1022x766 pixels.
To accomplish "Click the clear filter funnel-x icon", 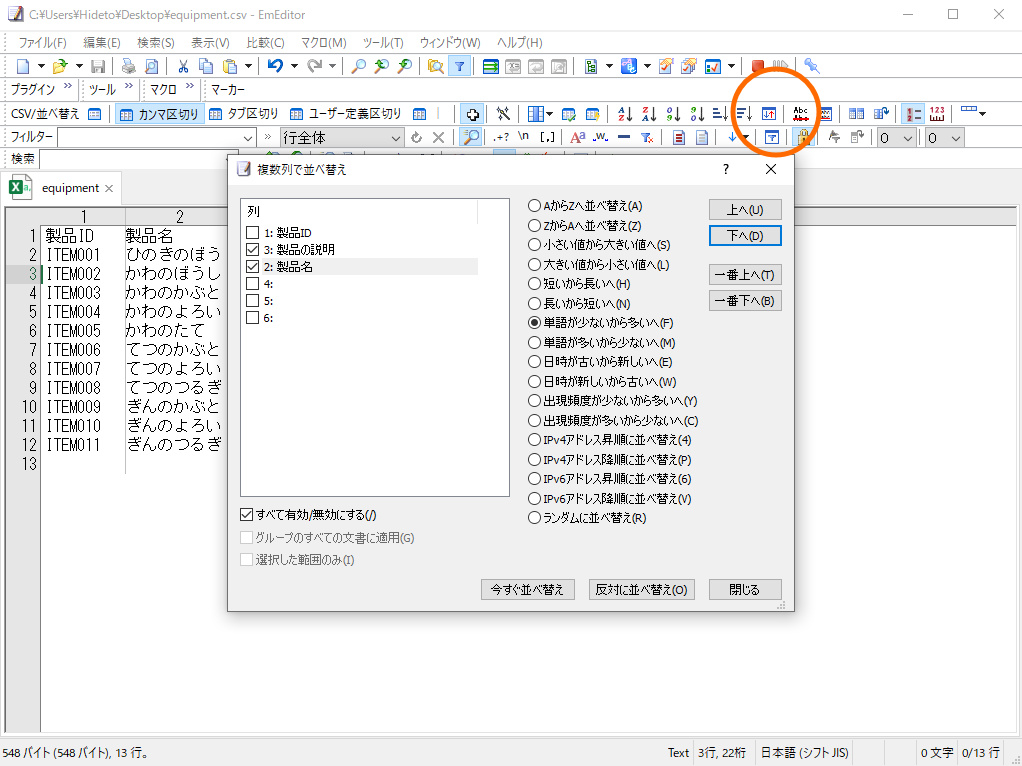I will (647, 138).
